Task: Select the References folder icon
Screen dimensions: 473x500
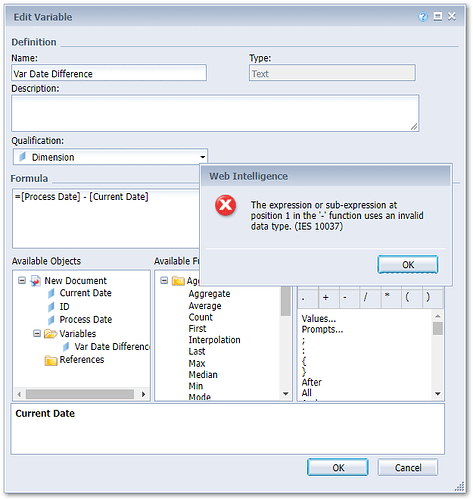Action: pyautogui.click(x=51, y=360)
